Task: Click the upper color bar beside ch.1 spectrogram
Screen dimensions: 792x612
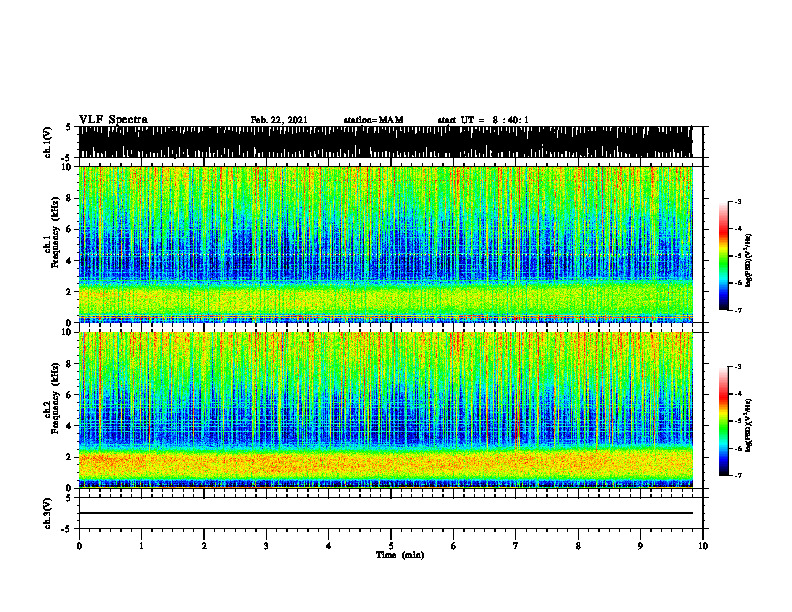Action: click(723, 256)
